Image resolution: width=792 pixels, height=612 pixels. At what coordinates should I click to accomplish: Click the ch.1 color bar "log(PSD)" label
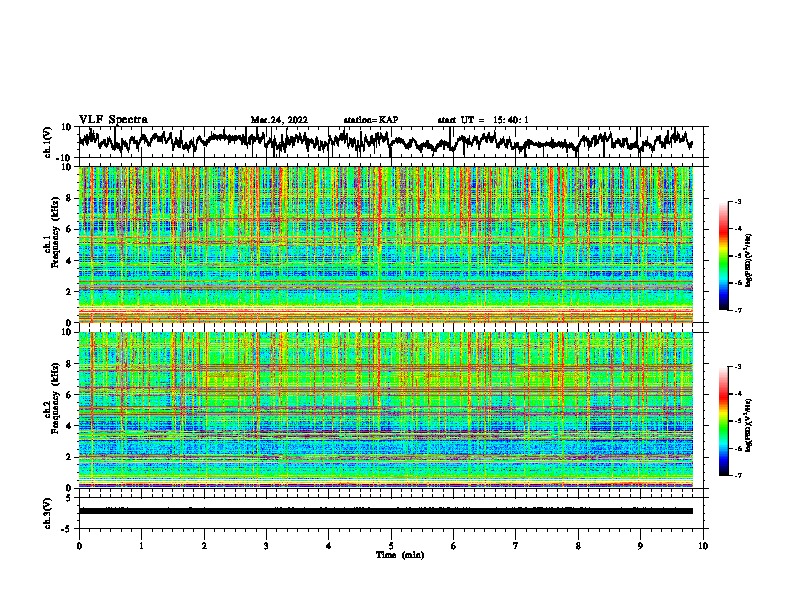[x=749, y=261]
